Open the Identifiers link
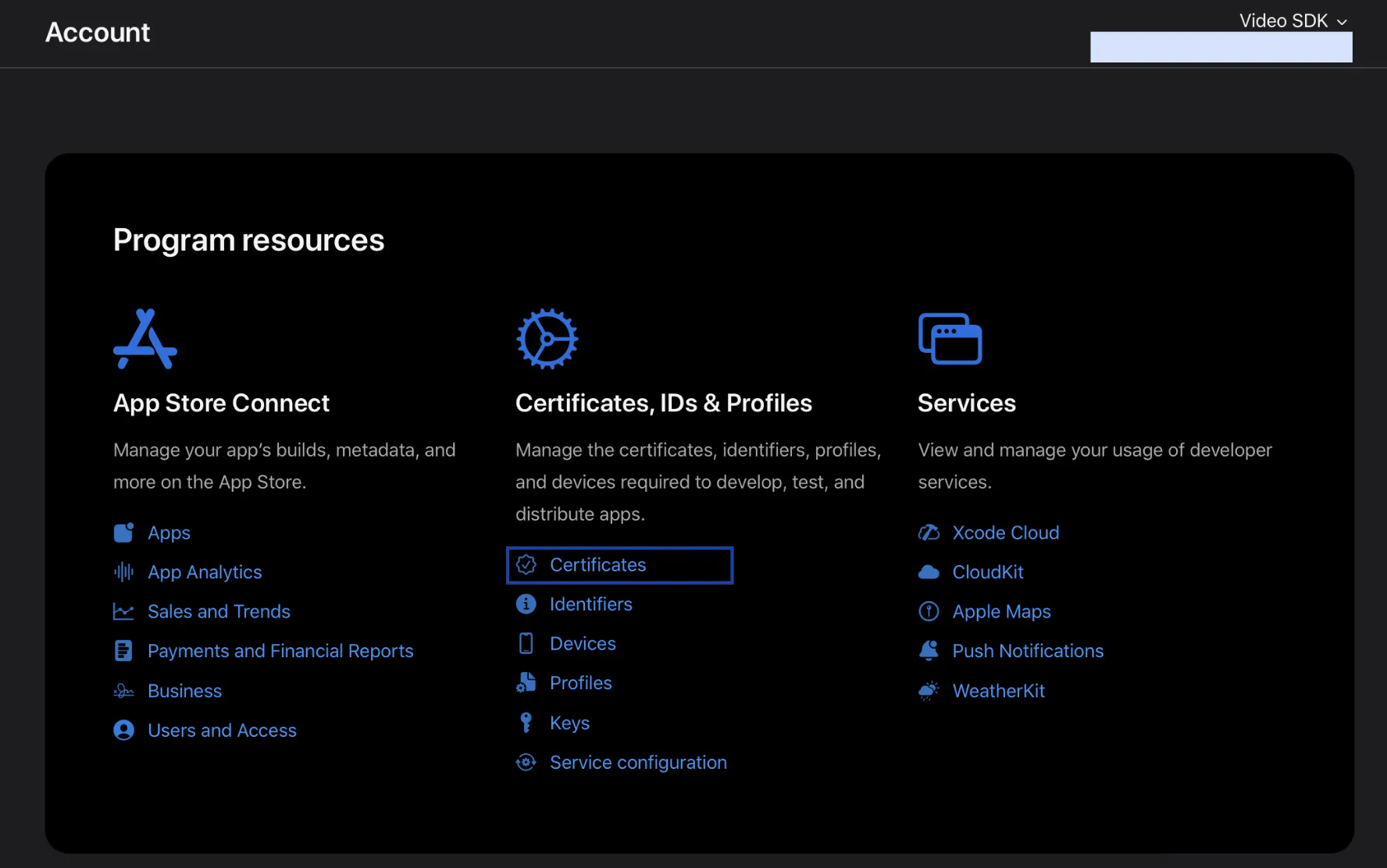Image resolution: width=1387 pixels, height=868 pixels. click(x=591, y=604)
